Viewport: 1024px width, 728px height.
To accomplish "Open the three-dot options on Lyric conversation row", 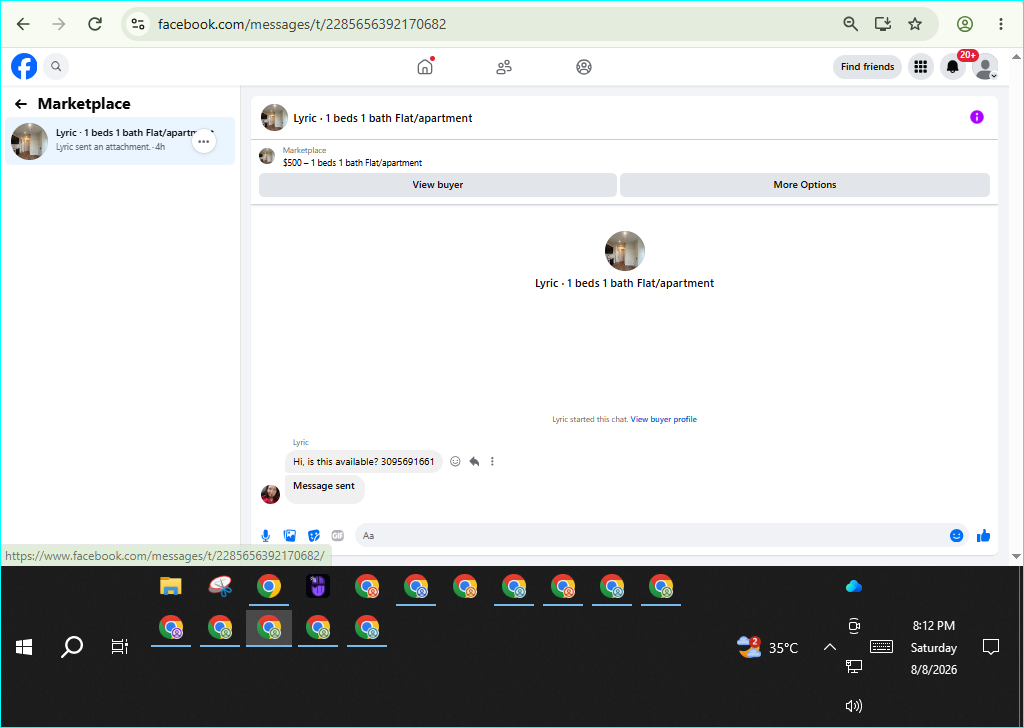I will coord(204,141).
